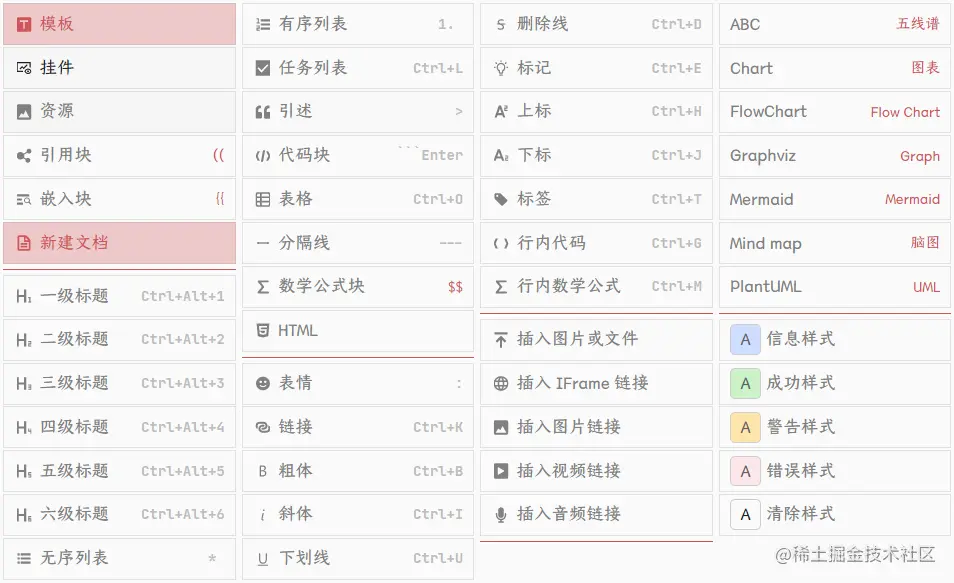Select the 代码块 code block tool

pyautogui.click(x=357, y=155)
